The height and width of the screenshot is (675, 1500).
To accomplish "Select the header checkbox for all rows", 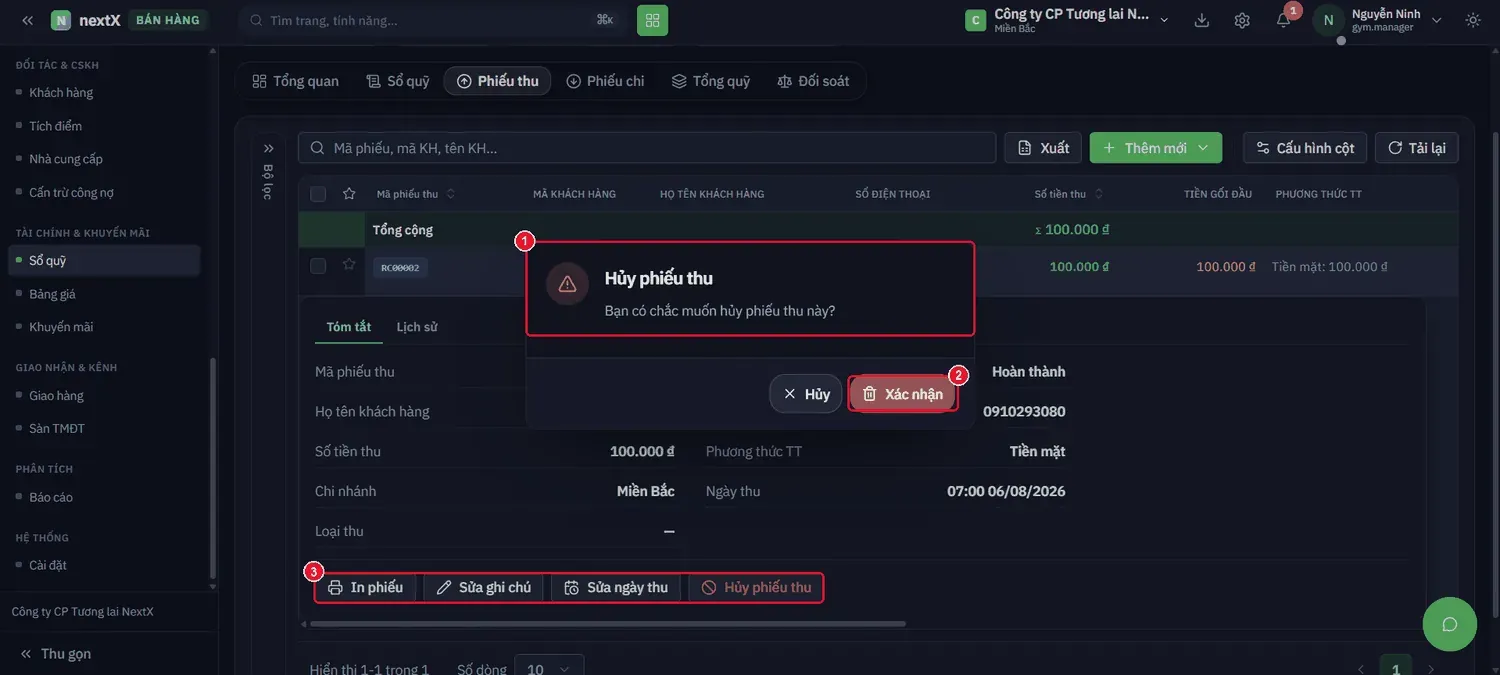I will [x=318, y=194].
